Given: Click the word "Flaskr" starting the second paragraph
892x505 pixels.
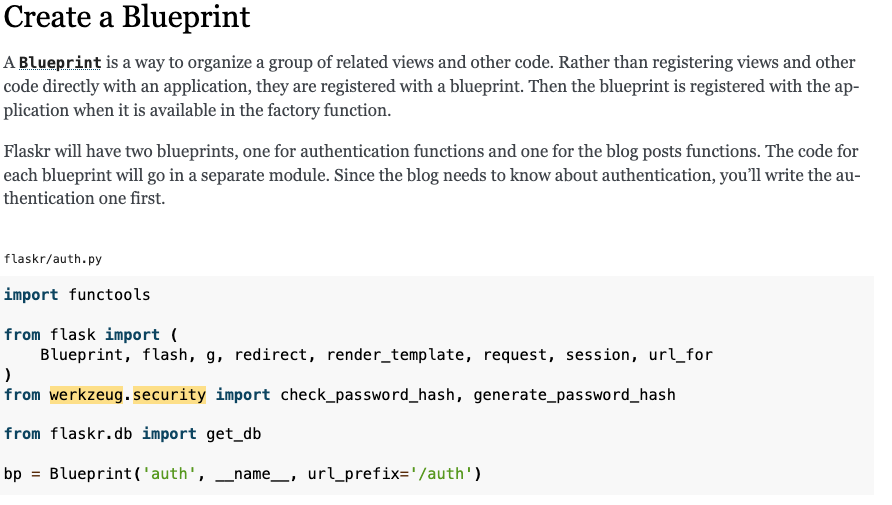Looking at the screenshot, I should coord(29,152).
